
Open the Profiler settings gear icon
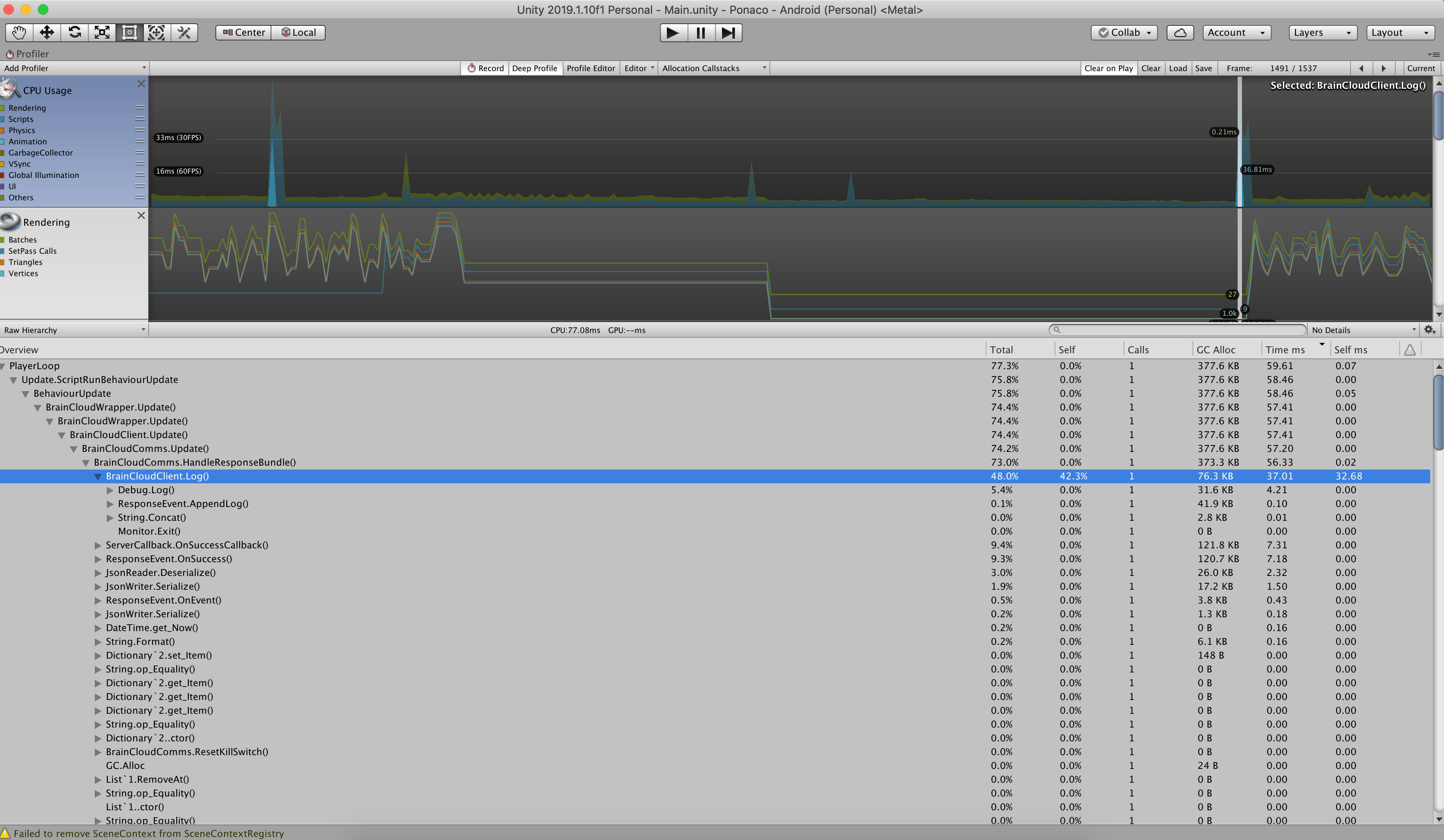(1429, 330)
